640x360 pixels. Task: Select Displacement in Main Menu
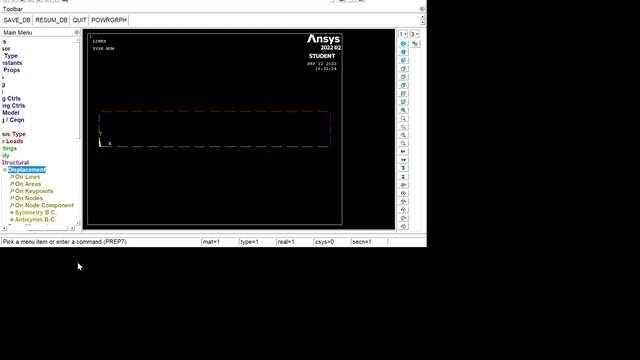27,170
